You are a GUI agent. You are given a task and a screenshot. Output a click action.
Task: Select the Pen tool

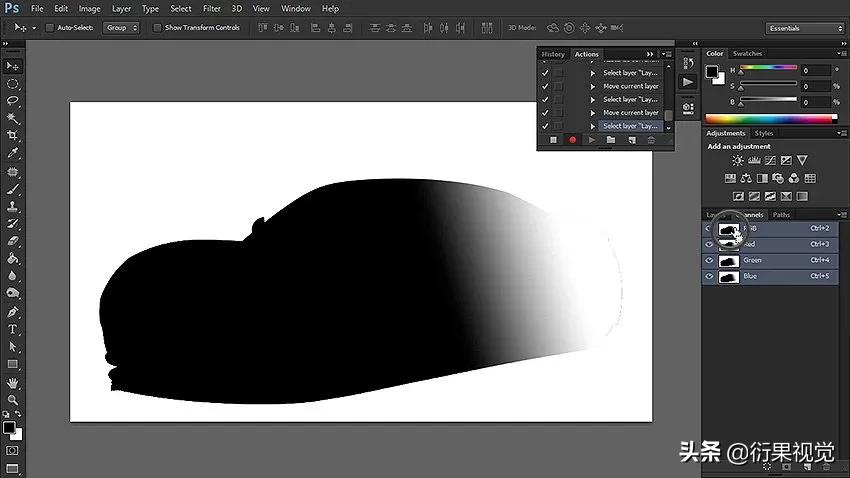(13, 312)
